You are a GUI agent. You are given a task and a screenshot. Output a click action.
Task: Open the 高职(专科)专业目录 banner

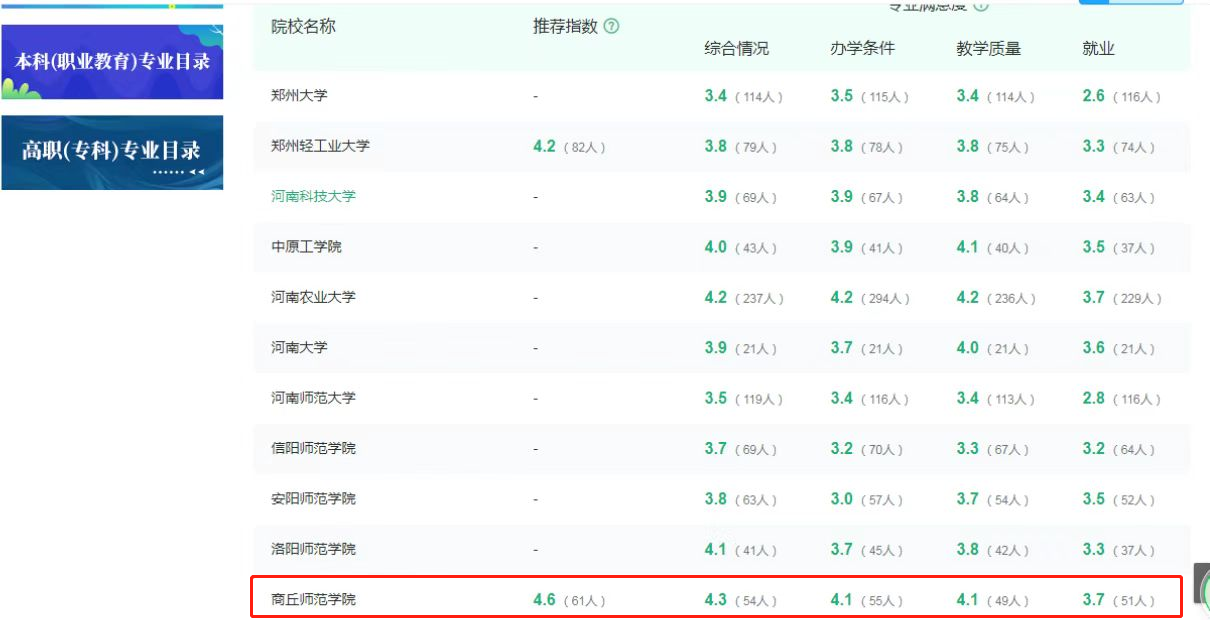[112, 152]
